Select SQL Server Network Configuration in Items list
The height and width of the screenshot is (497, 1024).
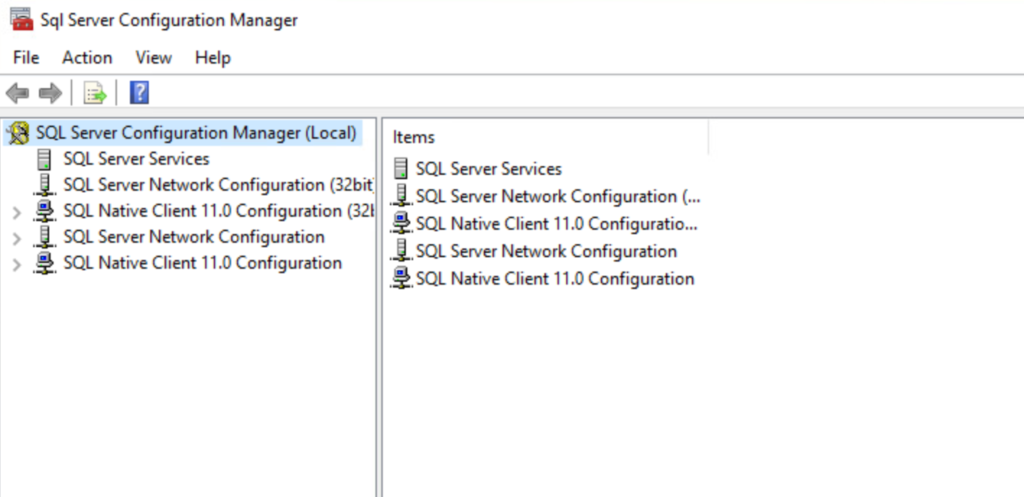click(546, 251)
